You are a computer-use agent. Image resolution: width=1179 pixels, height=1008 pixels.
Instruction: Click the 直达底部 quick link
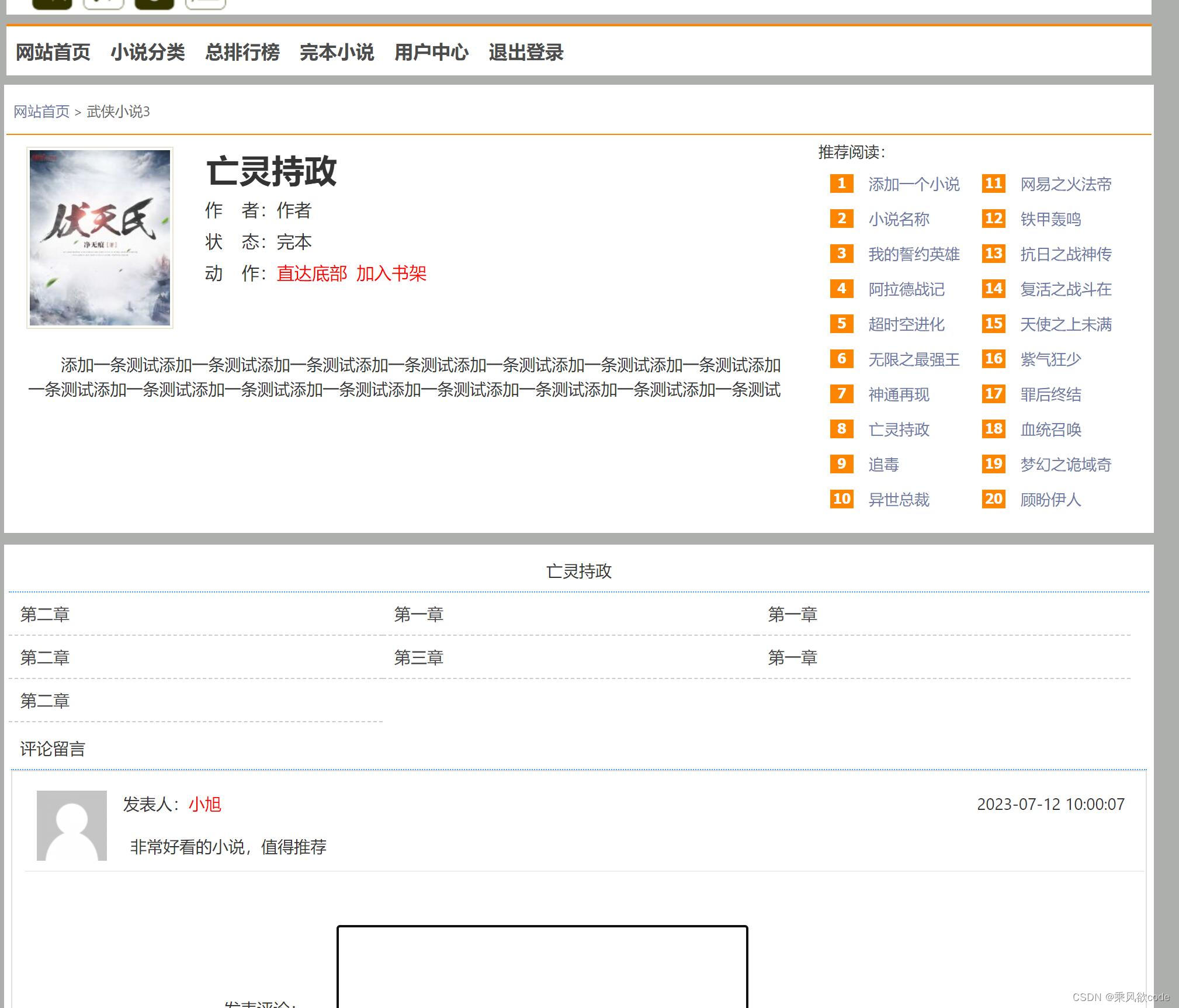click(x=311, y=273)
